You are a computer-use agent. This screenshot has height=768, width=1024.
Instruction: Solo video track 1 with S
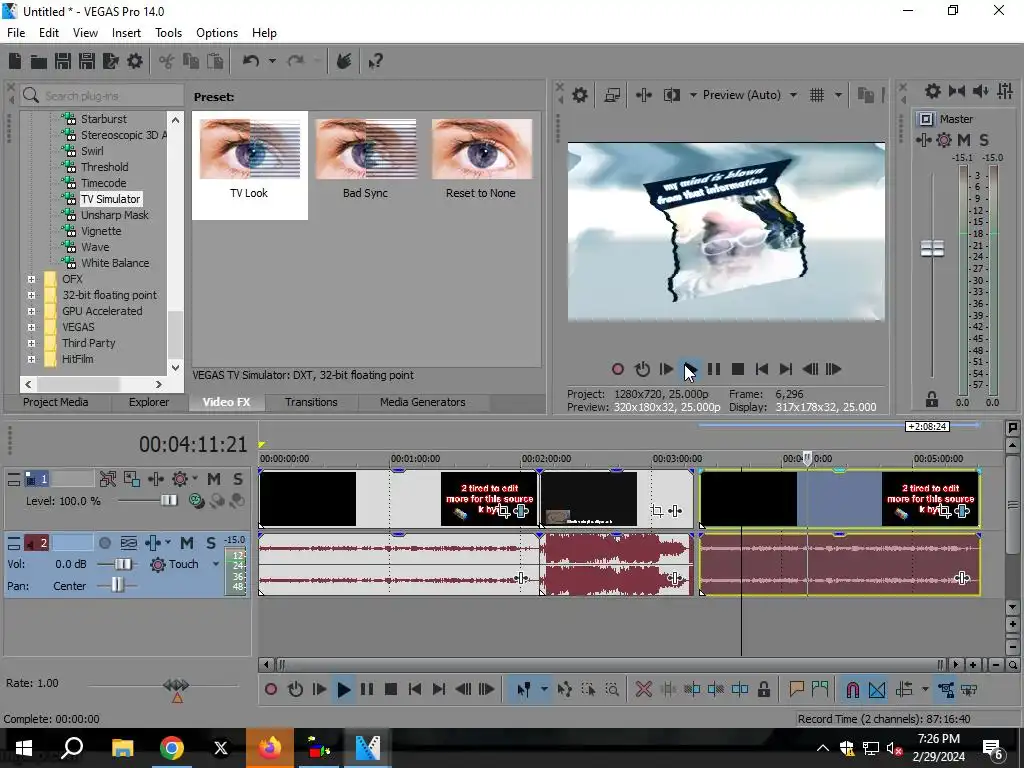(238, 479)
